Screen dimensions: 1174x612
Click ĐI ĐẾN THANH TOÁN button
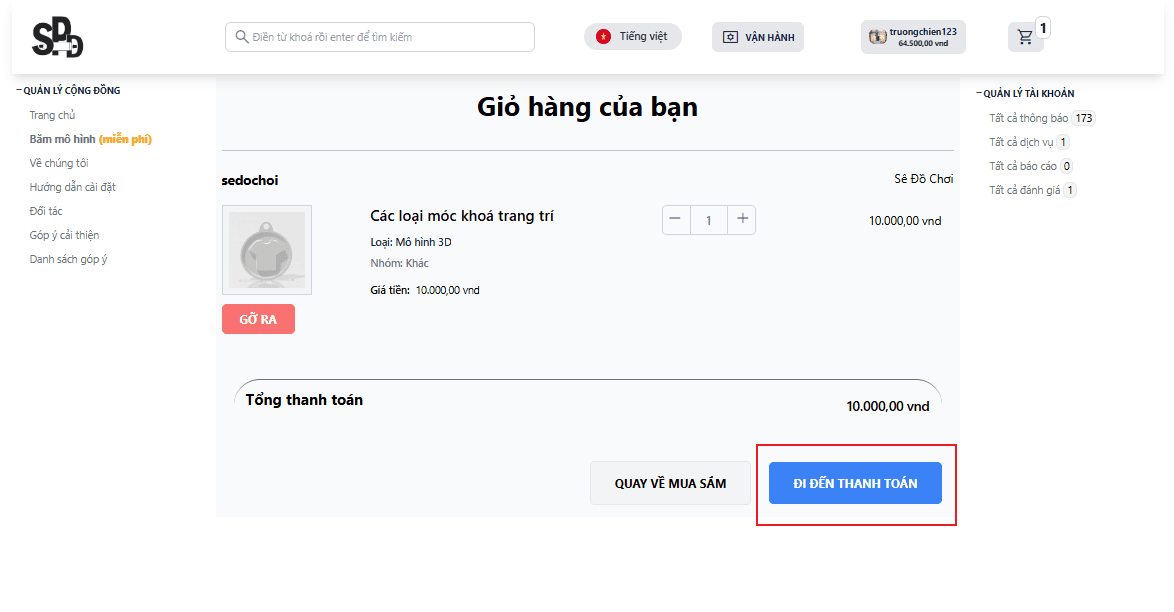point(855,483)
